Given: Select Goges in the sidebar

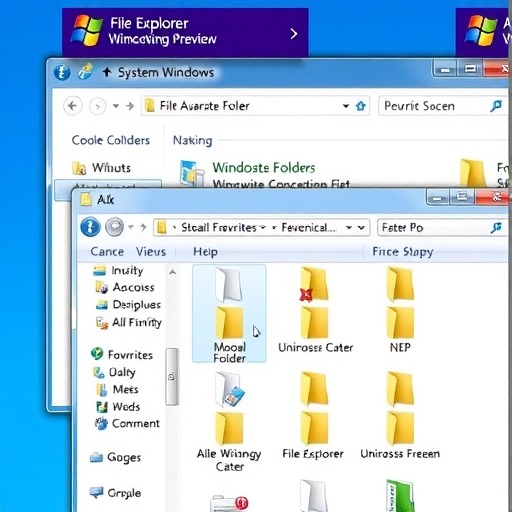Looking at the screenshot, I should [115, 458].
